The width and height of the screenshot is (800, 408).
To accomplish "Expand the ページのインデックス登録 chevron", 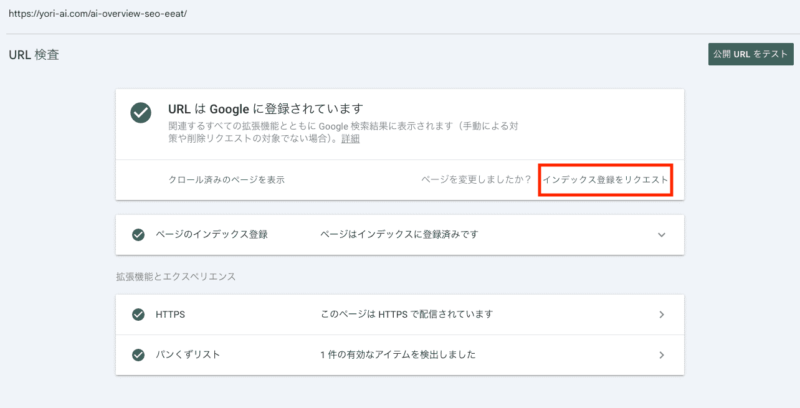I will pos(661,235).
